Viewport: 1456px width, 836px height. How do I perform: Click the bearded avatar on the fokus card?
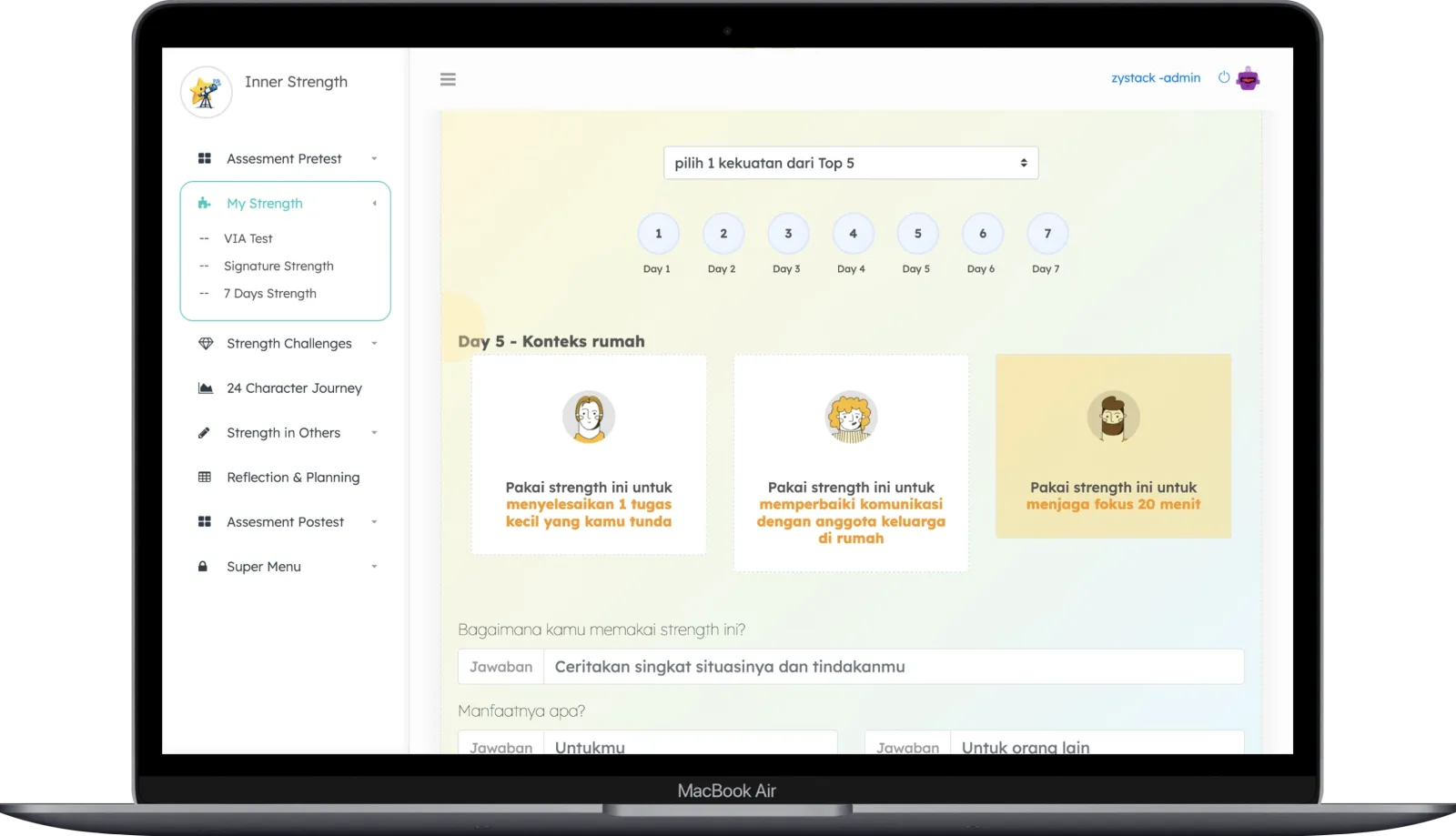coord(1113,417)
